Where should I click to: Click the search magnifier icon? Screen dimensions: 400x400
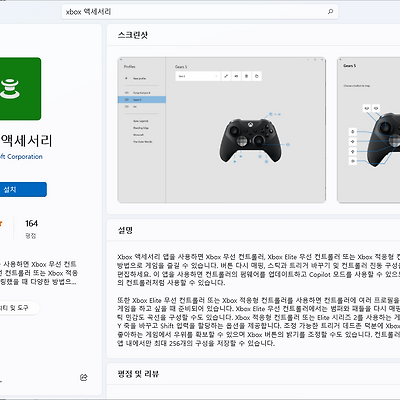pyautogui.click(x=330, y=12)
